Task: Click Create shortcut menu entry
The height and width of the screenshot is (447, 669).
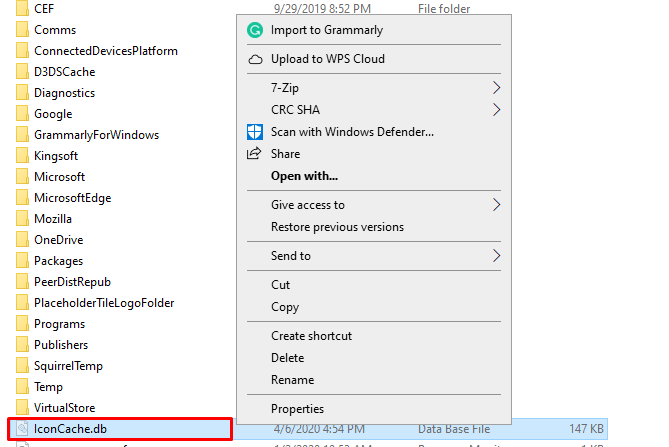Action: click(311, 336)
